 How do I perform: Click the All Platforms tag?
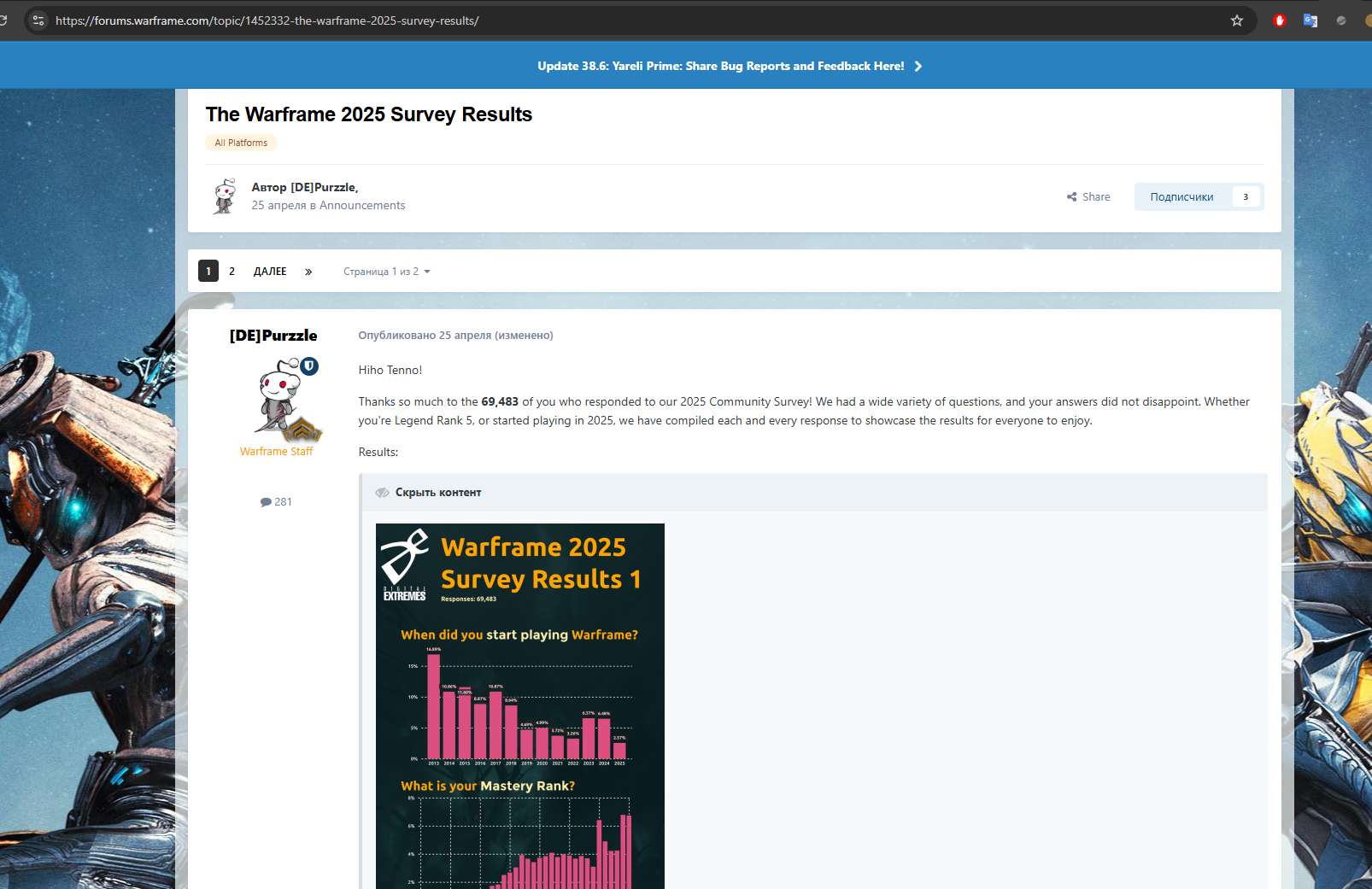[241, 143]
